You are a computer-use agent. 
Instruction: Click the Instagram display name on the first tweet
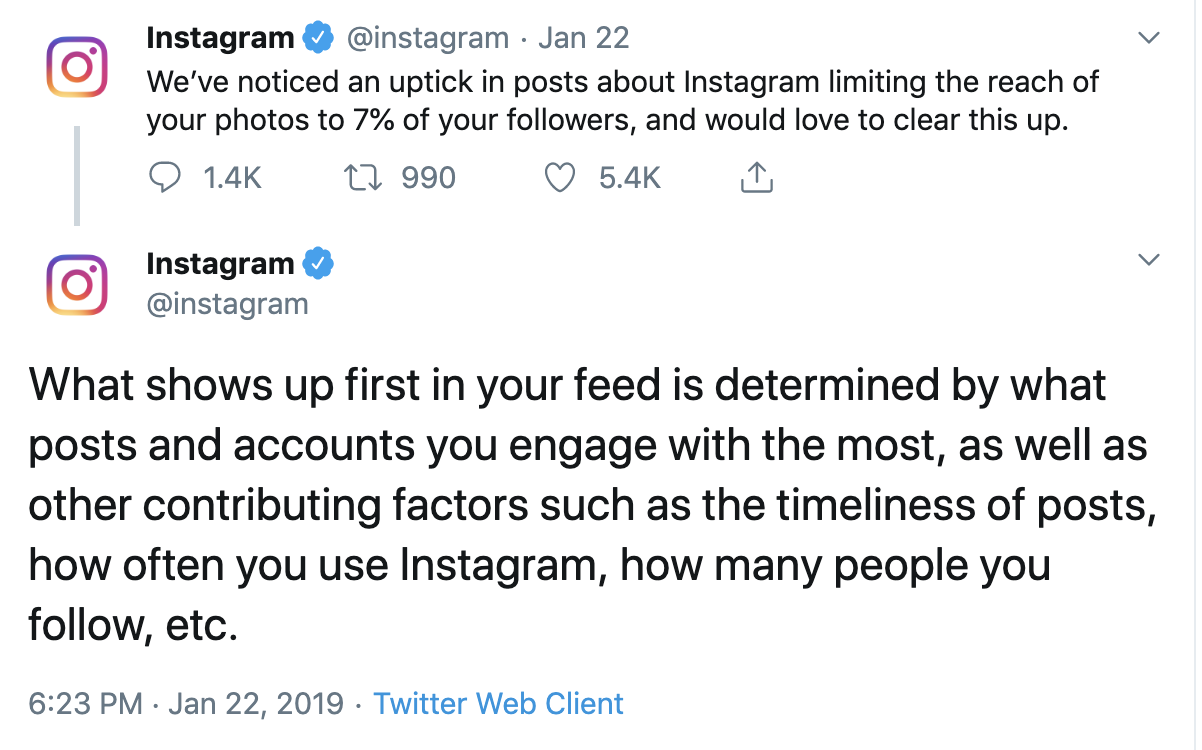tap(220, 39)
